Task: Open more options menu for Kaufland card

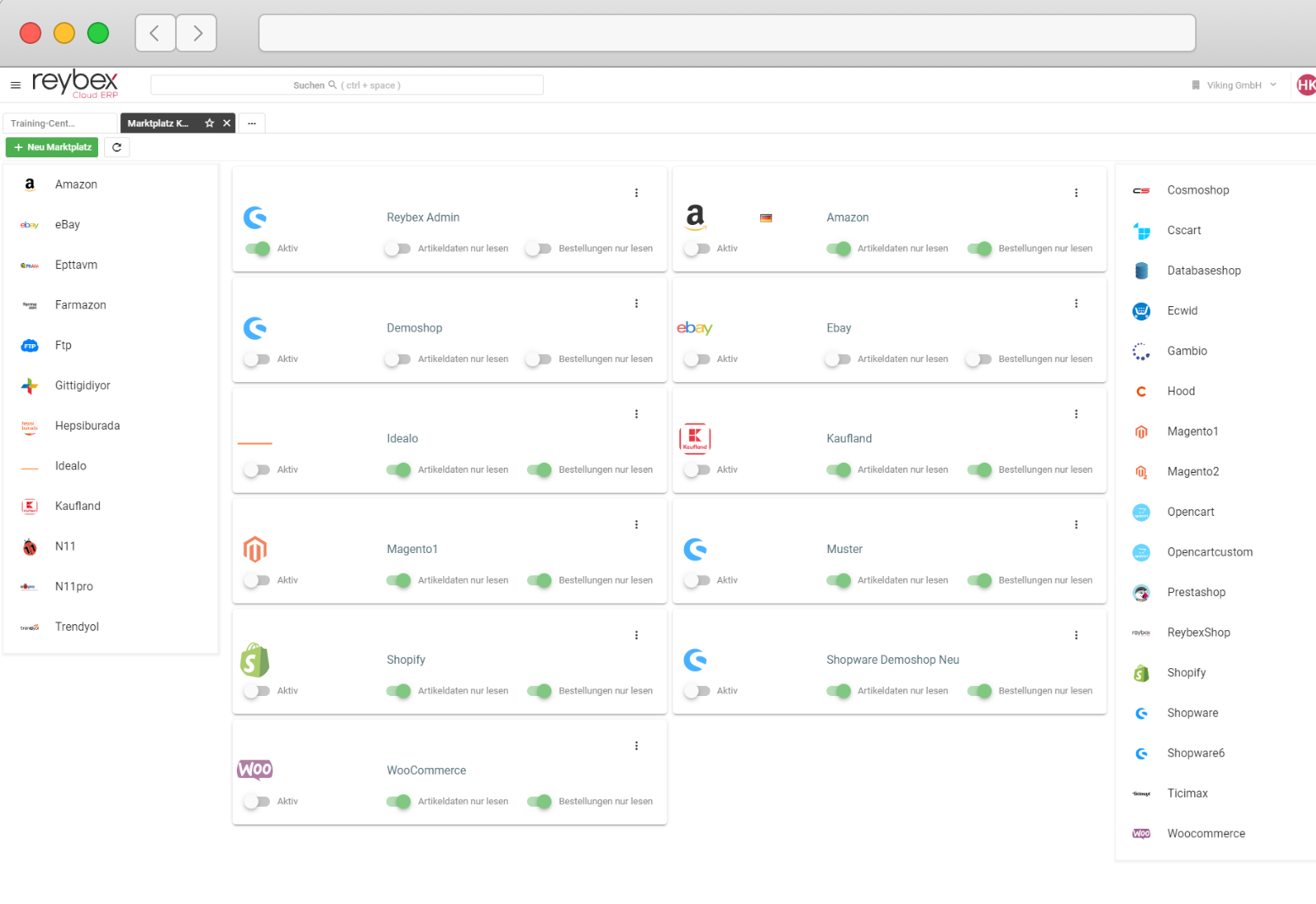Action: [x=1076, y=414]
